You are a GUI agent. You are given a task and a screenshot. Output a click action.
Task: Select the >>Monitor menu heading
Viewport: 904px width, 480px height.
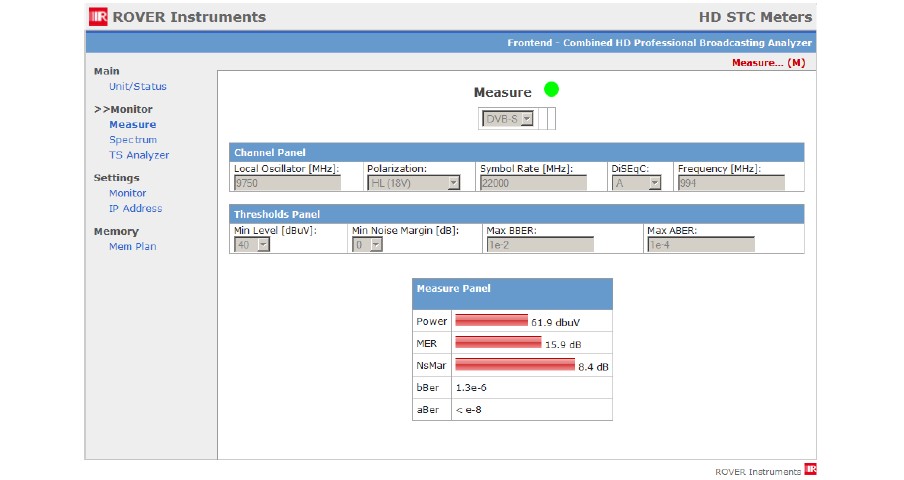pos(123,109)
